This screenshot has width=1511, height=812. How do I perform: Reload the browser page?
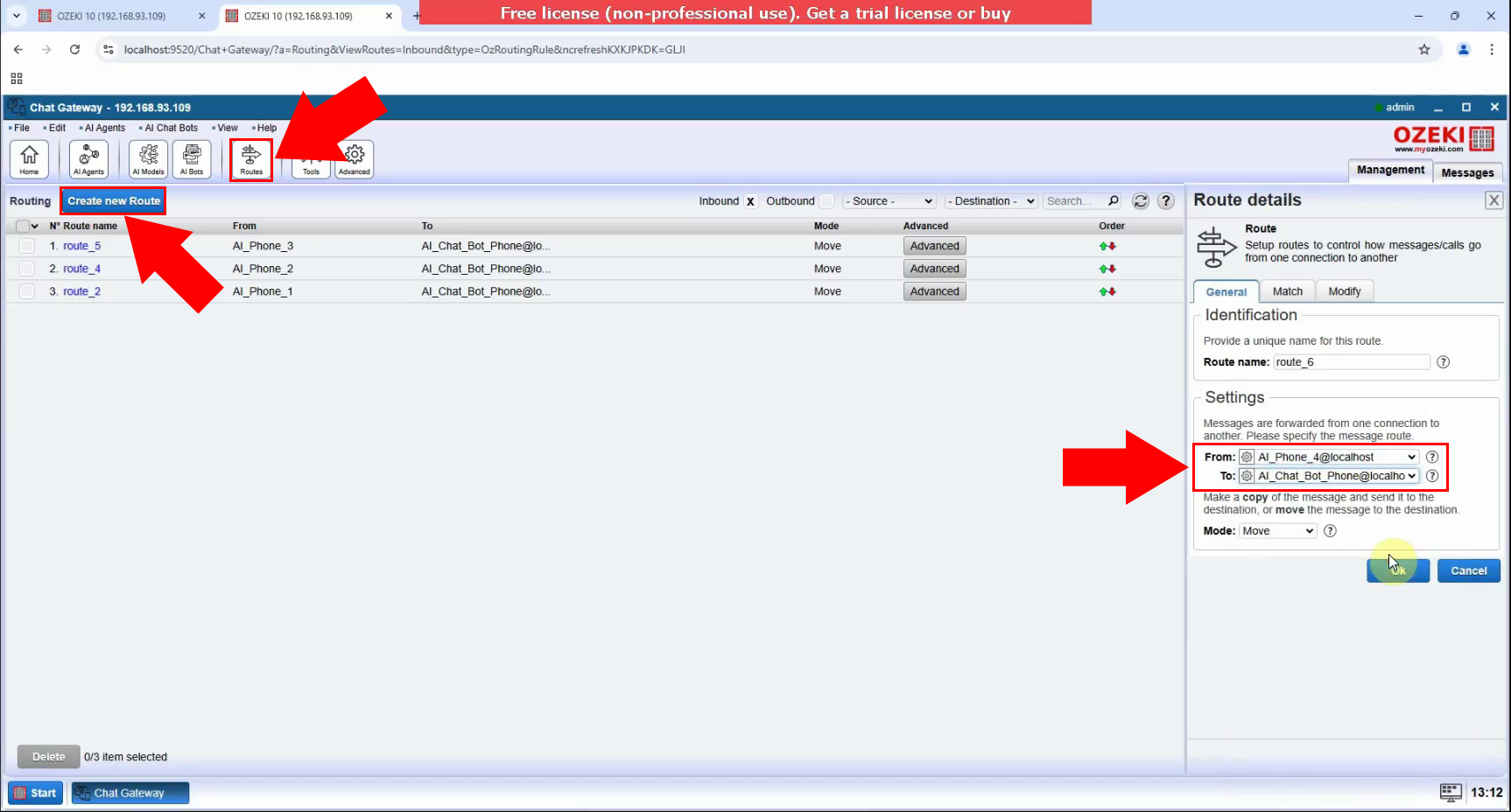click(x=75, y=50)
